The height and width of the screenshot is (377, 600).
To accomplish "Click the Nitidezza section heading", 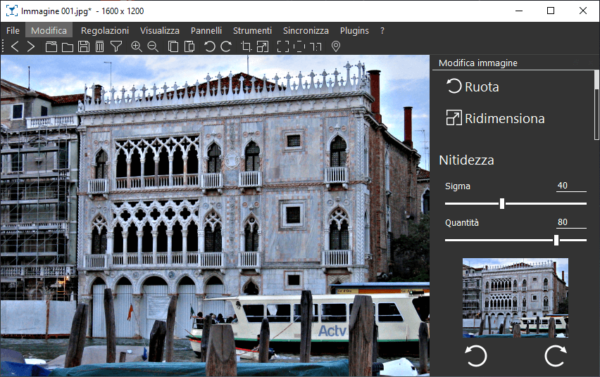I will 466,160.
